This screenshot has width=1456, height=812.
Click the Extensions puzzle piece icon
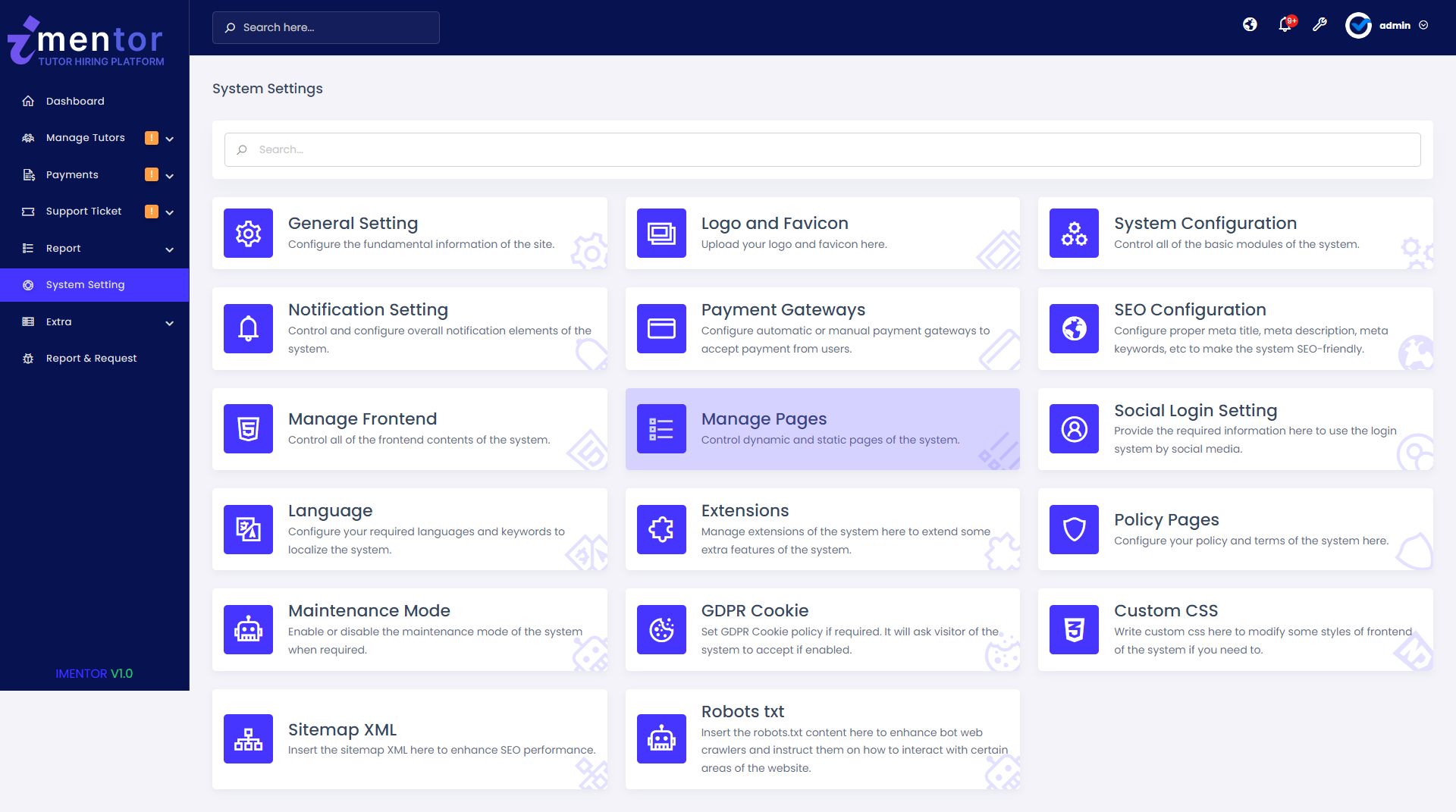pyautogui.click(x=661, y=529)
